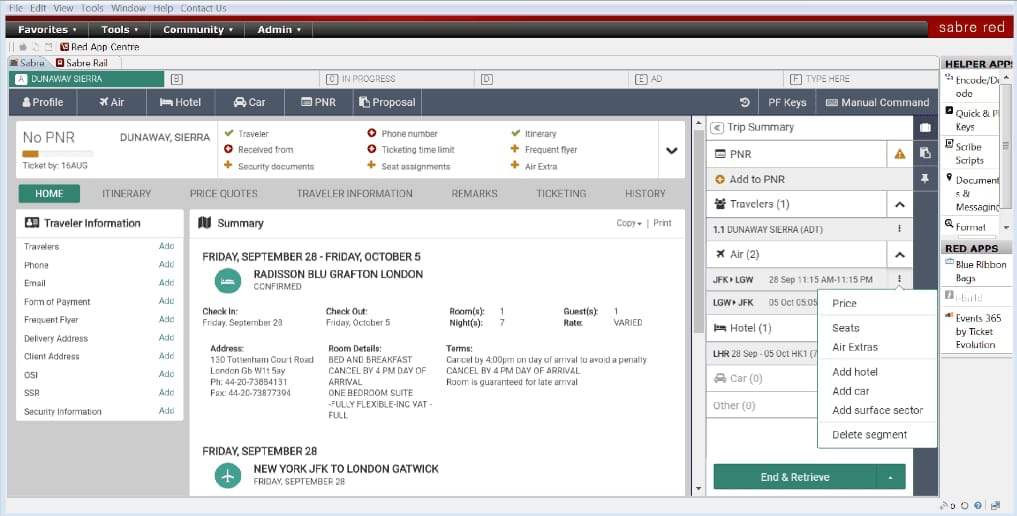Open the Air search toolbar button
This screenshot has height=516, width=1017.
click(111, 102)
